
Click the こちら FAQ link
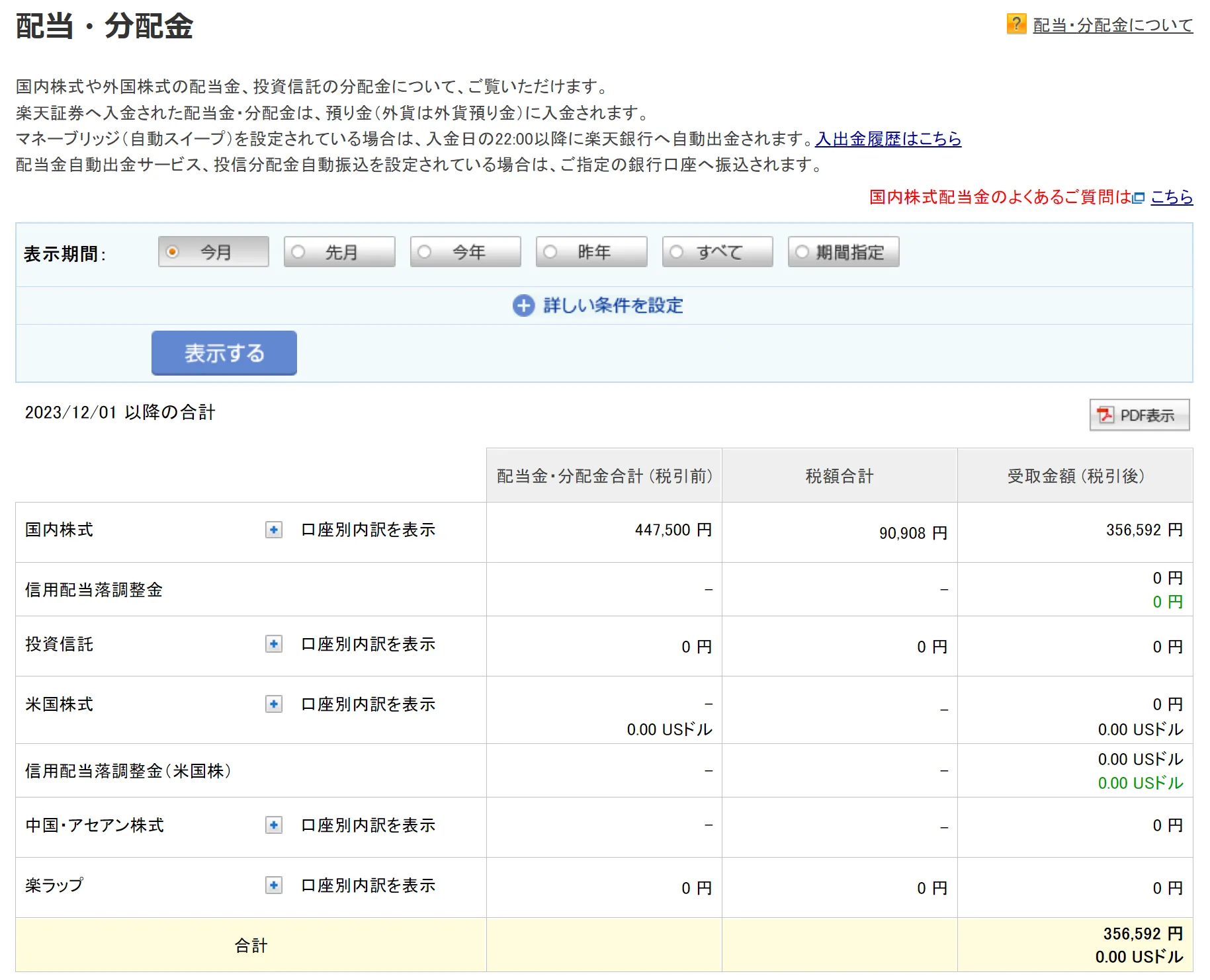tap(1172, 197)
